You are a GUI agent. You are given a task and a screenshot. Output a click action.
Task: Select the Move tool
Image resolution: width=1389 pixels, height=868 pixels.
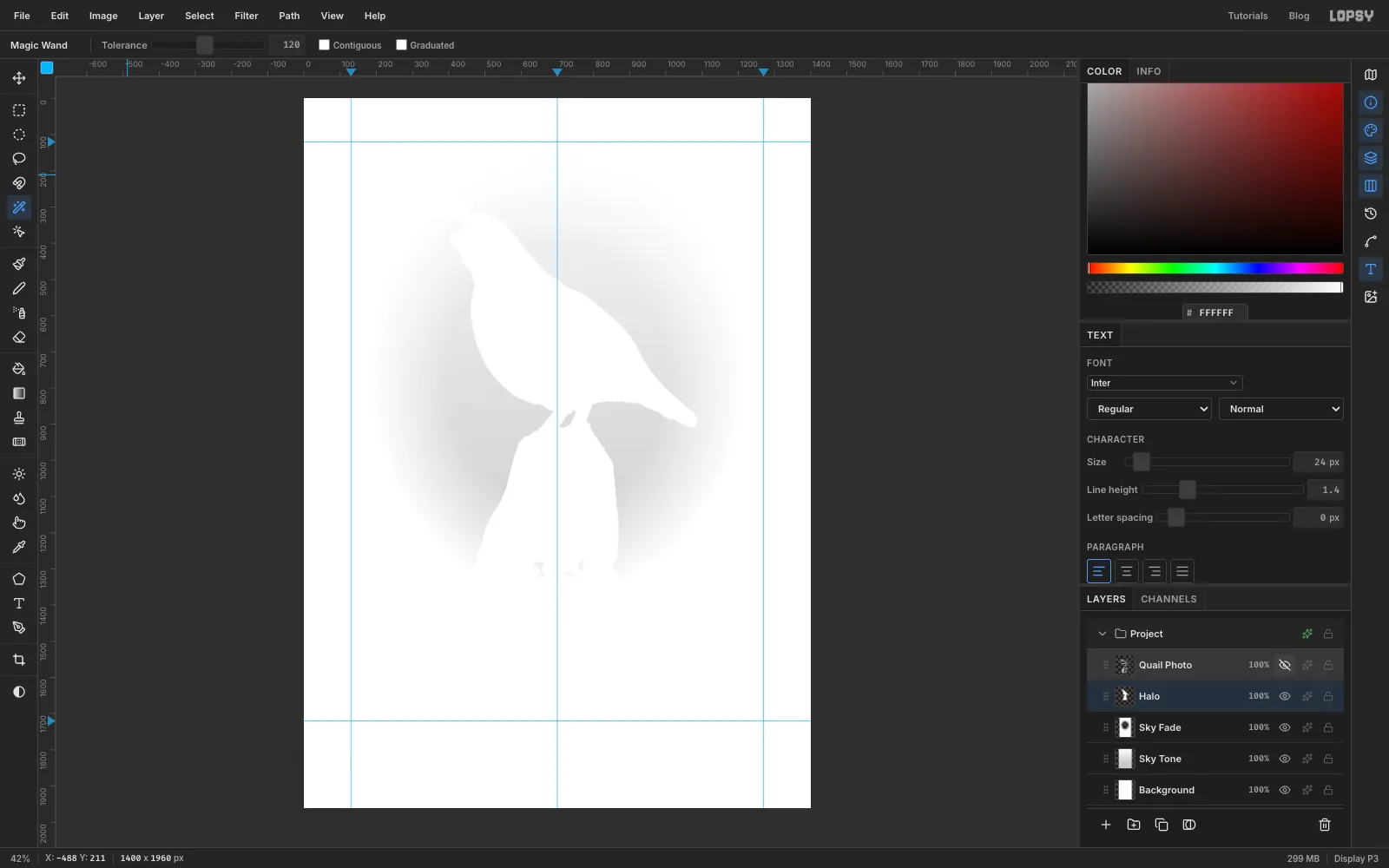coord(19,78)
